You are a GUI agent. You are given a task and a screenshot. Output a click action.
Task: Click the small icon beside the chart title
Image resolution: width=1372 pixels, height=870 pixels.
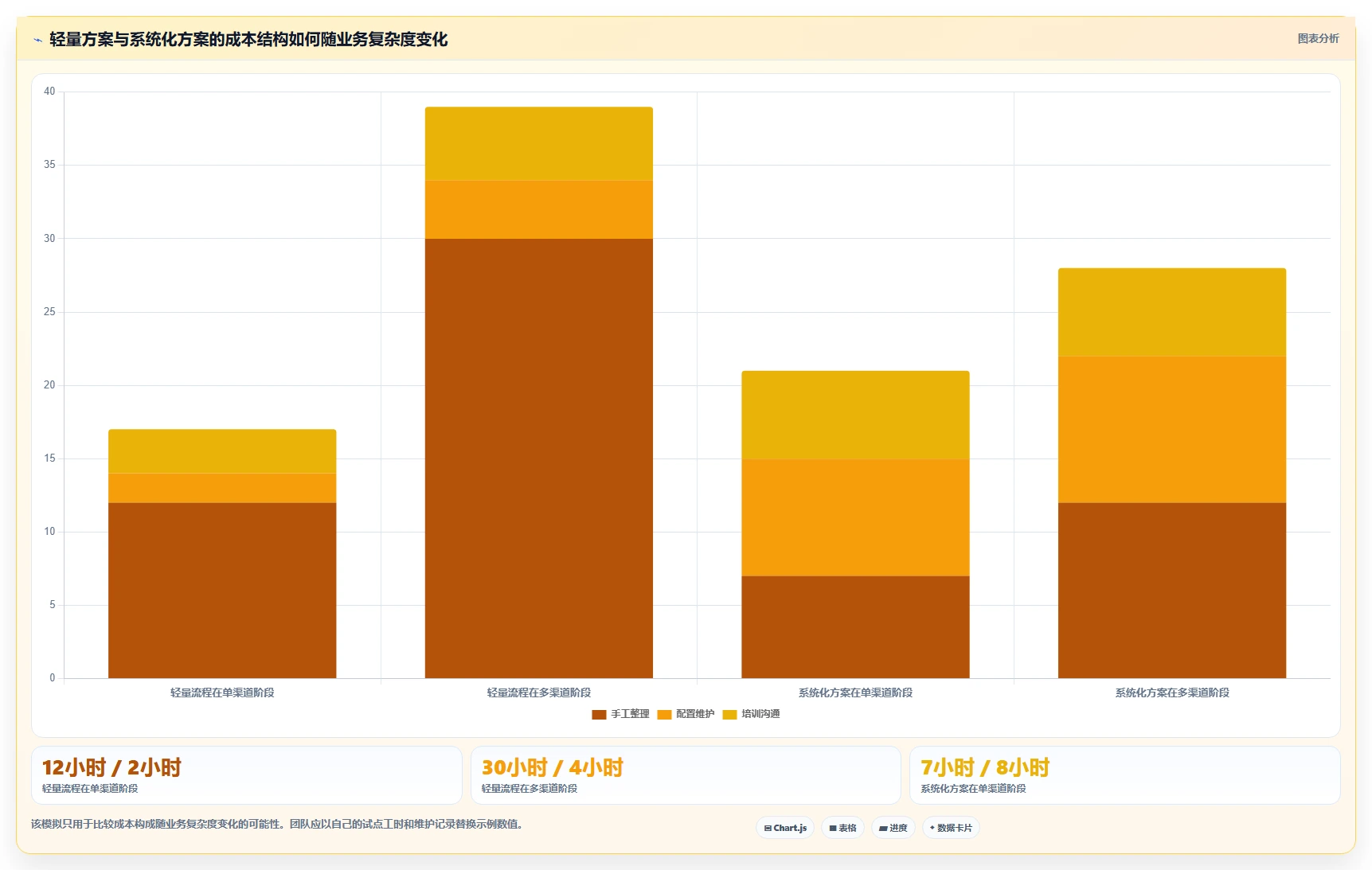pos(37,40)
